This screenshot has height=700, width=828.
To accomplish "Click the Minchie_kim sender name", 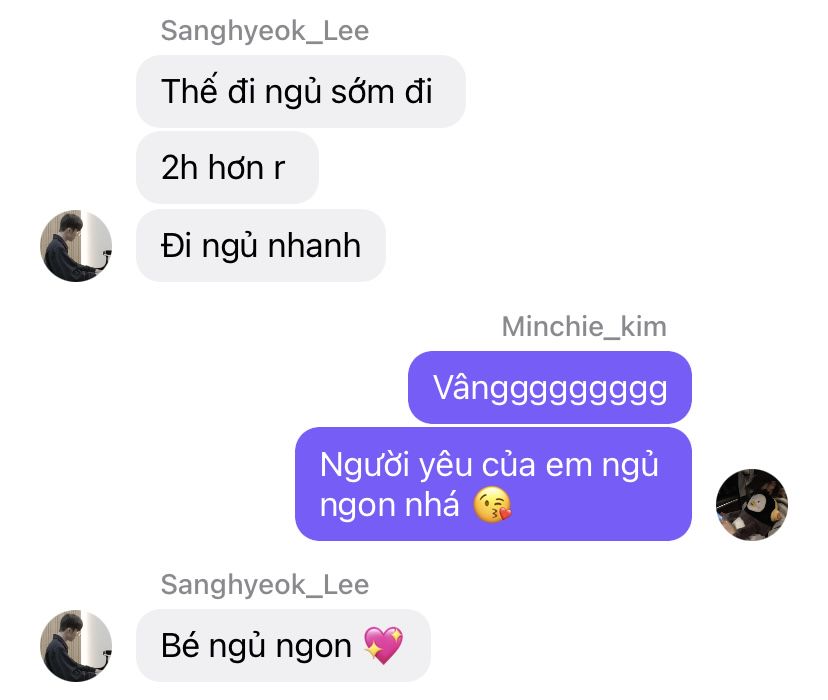I will (x=584, y=326).
